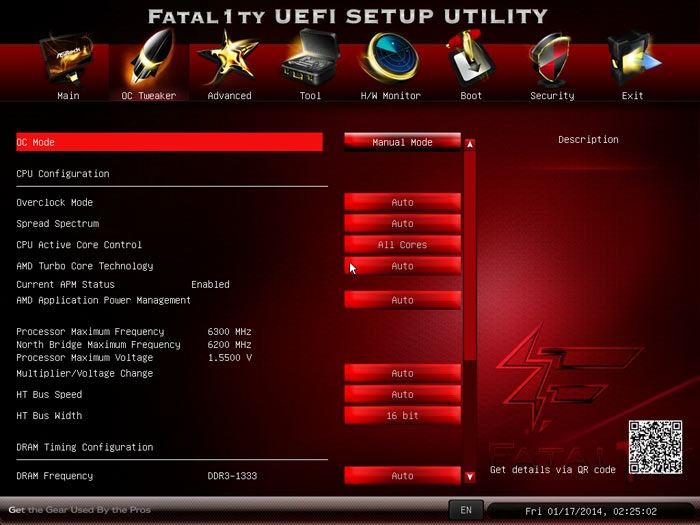
Task: Open the Boot joystick icon
Action: tap(471, 58)
